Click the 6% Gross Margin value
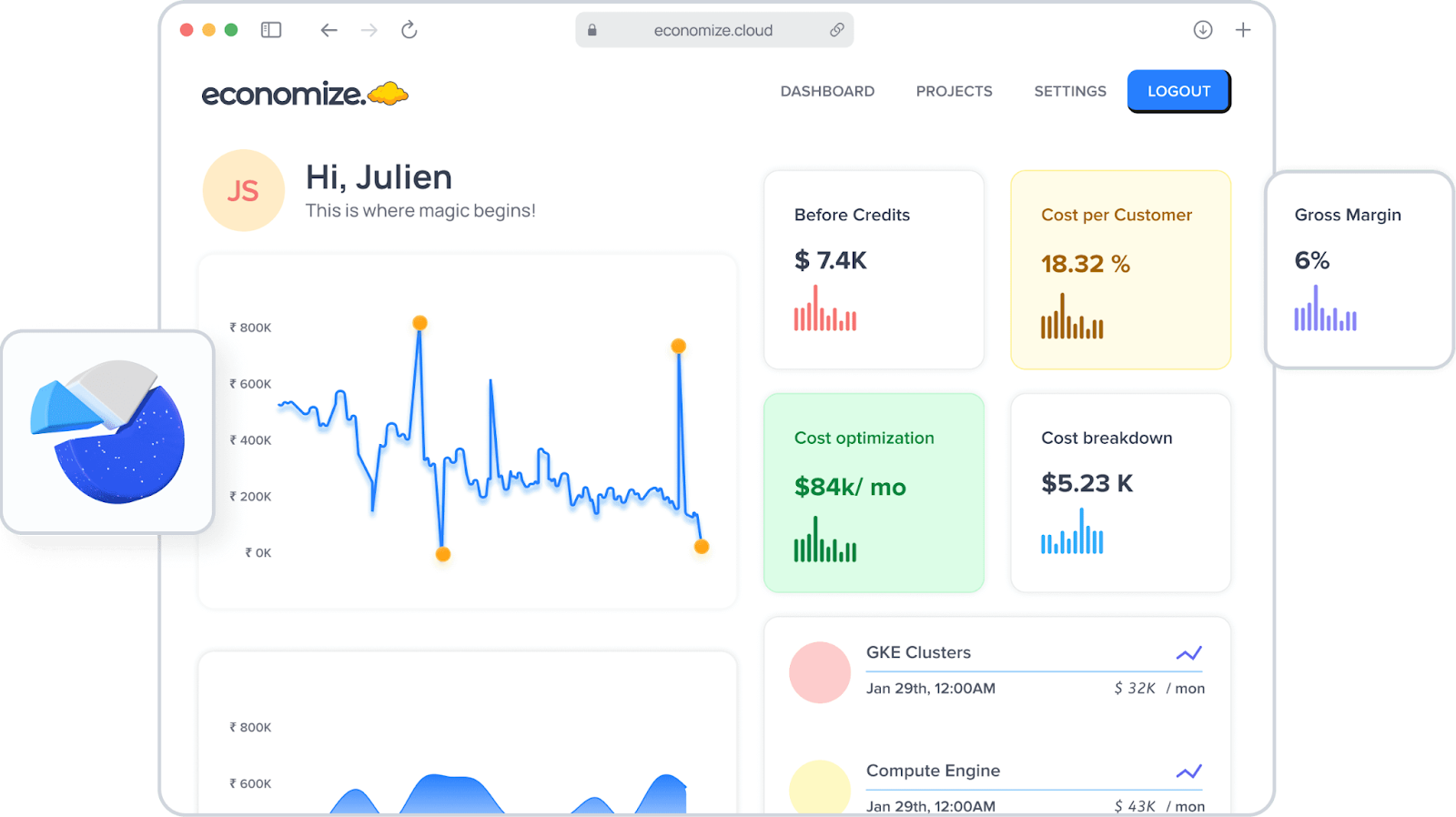 click(x=1312, y=260)
